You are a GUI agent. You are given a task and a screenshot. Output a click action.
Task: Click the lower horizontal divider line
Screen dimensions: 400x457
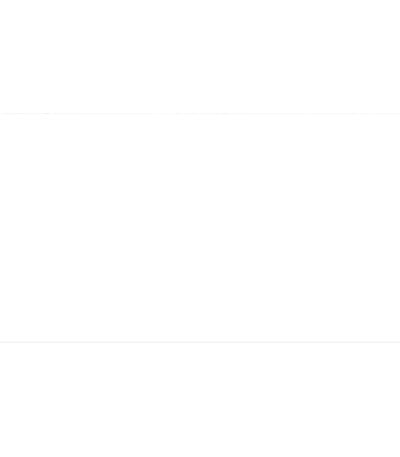pos(200,342)
